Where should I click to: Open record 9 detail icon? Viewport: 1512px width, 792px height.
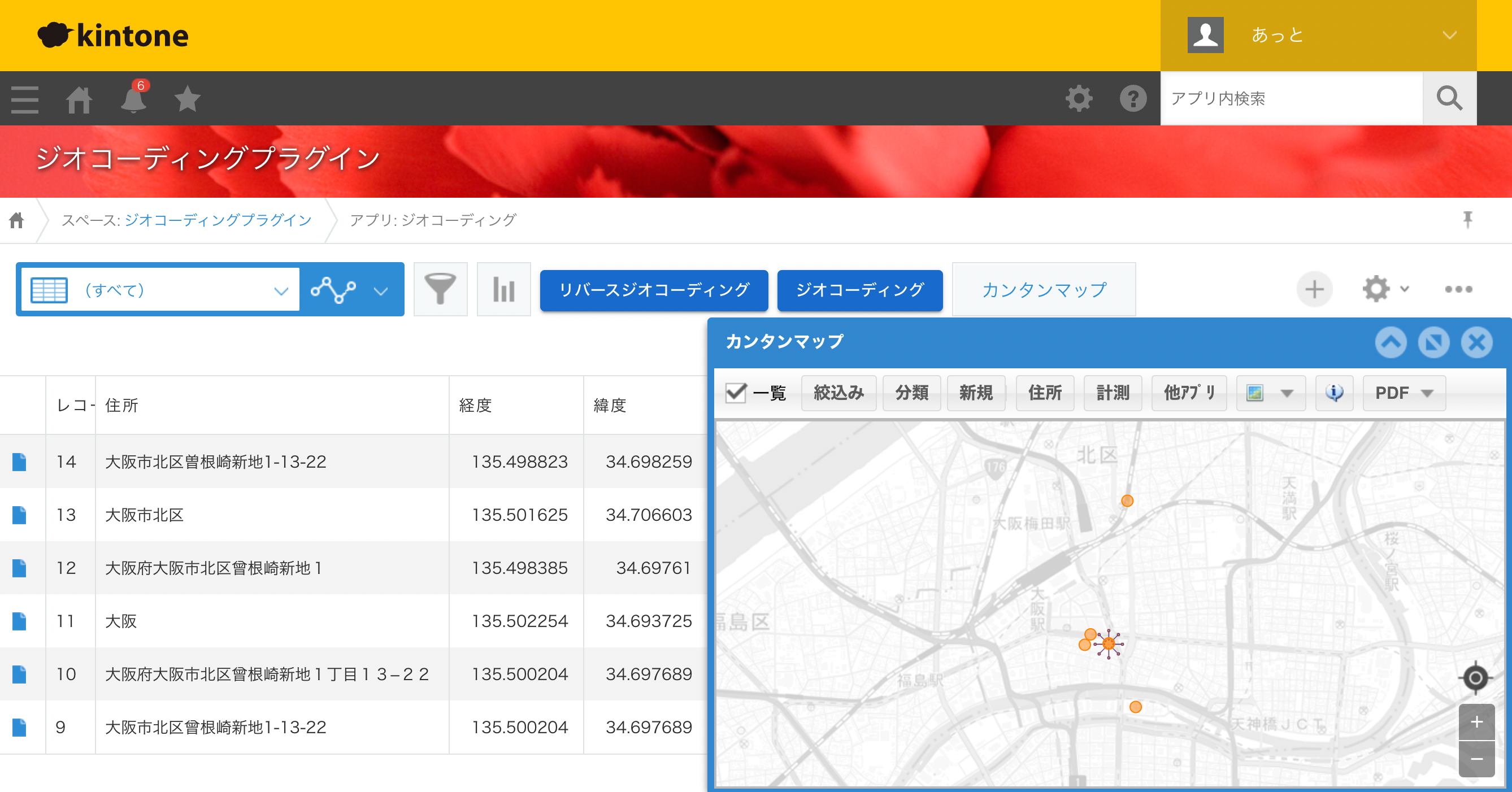click(19, 728)
